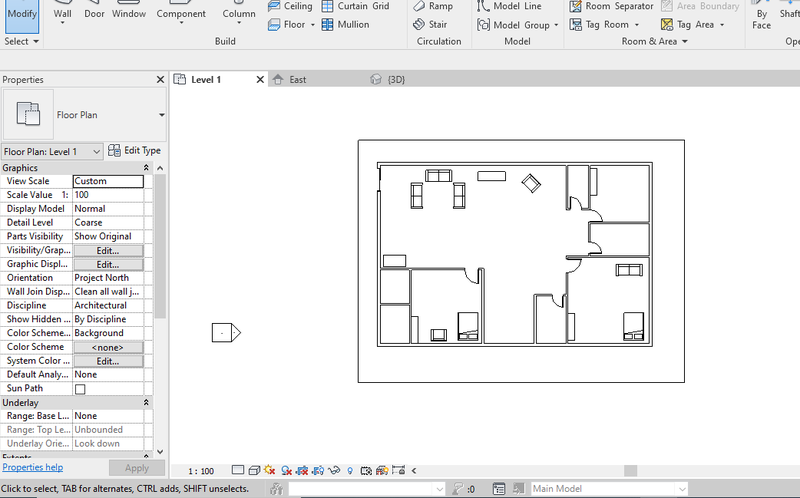Screen dimensions: 800x498
Task: Click the Floor tool icon
Action: [x=274, y=24]
